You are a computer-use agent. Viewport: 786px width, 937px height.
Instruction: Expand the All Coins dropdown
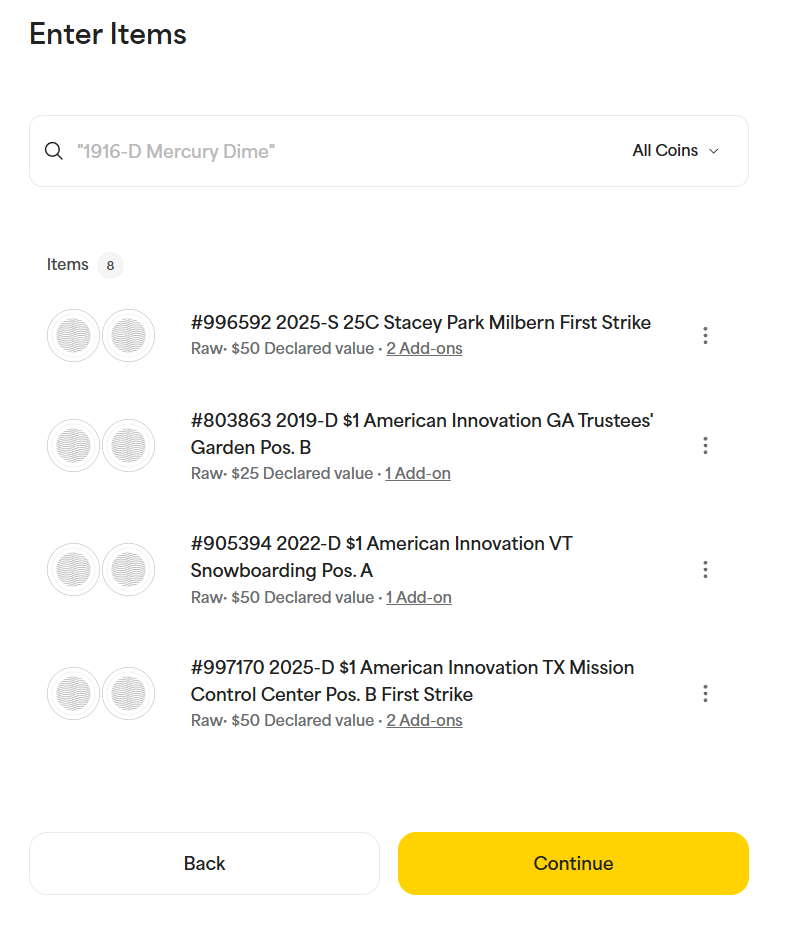click(675, 151)
